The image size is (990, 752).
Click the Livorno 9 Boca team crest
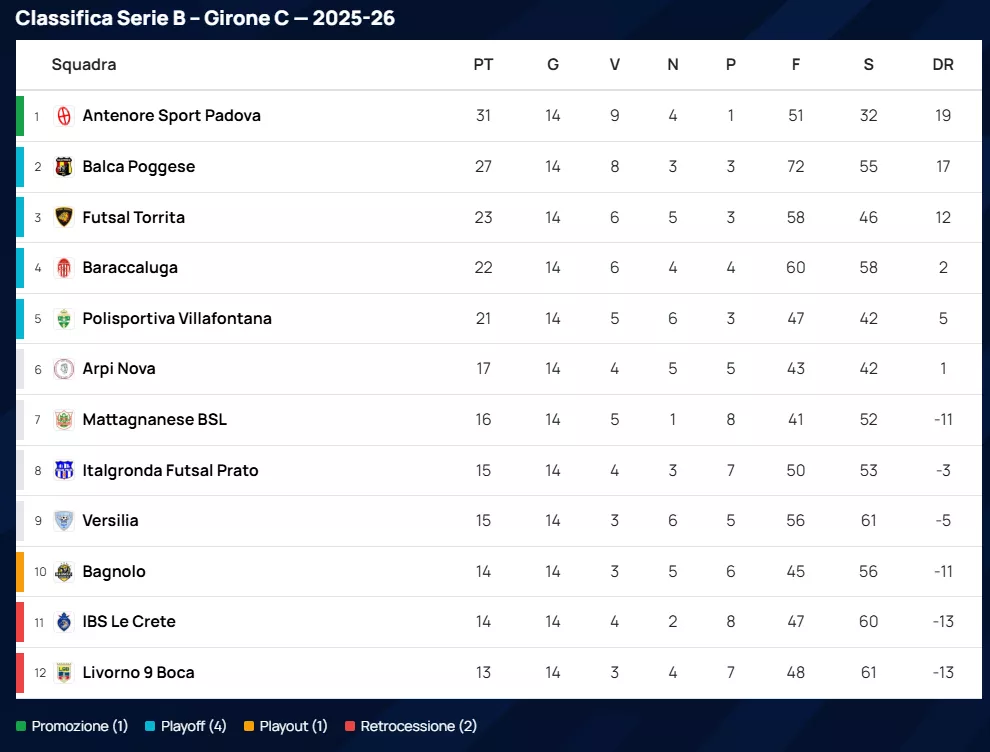(64, 673)
